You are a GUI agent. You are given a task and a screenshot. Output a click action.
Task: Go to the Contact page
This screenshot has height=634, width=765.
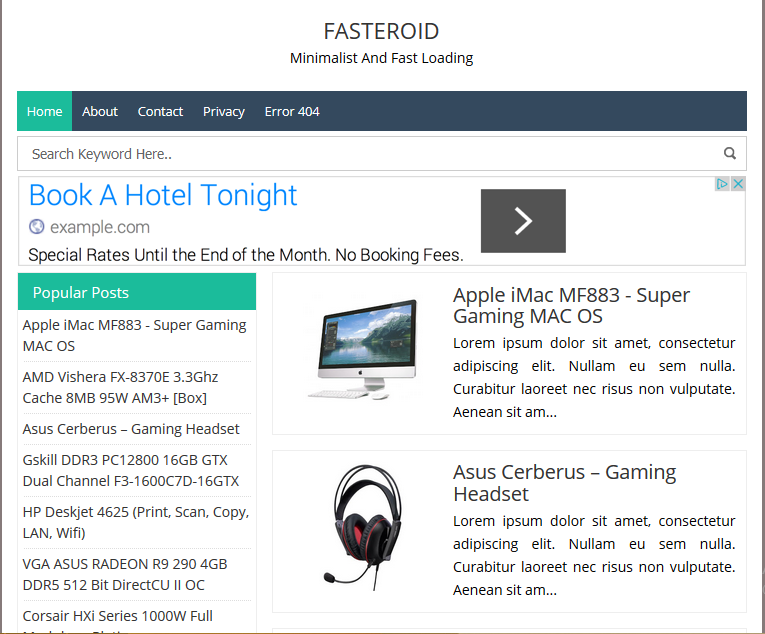(x=160, y=111)
